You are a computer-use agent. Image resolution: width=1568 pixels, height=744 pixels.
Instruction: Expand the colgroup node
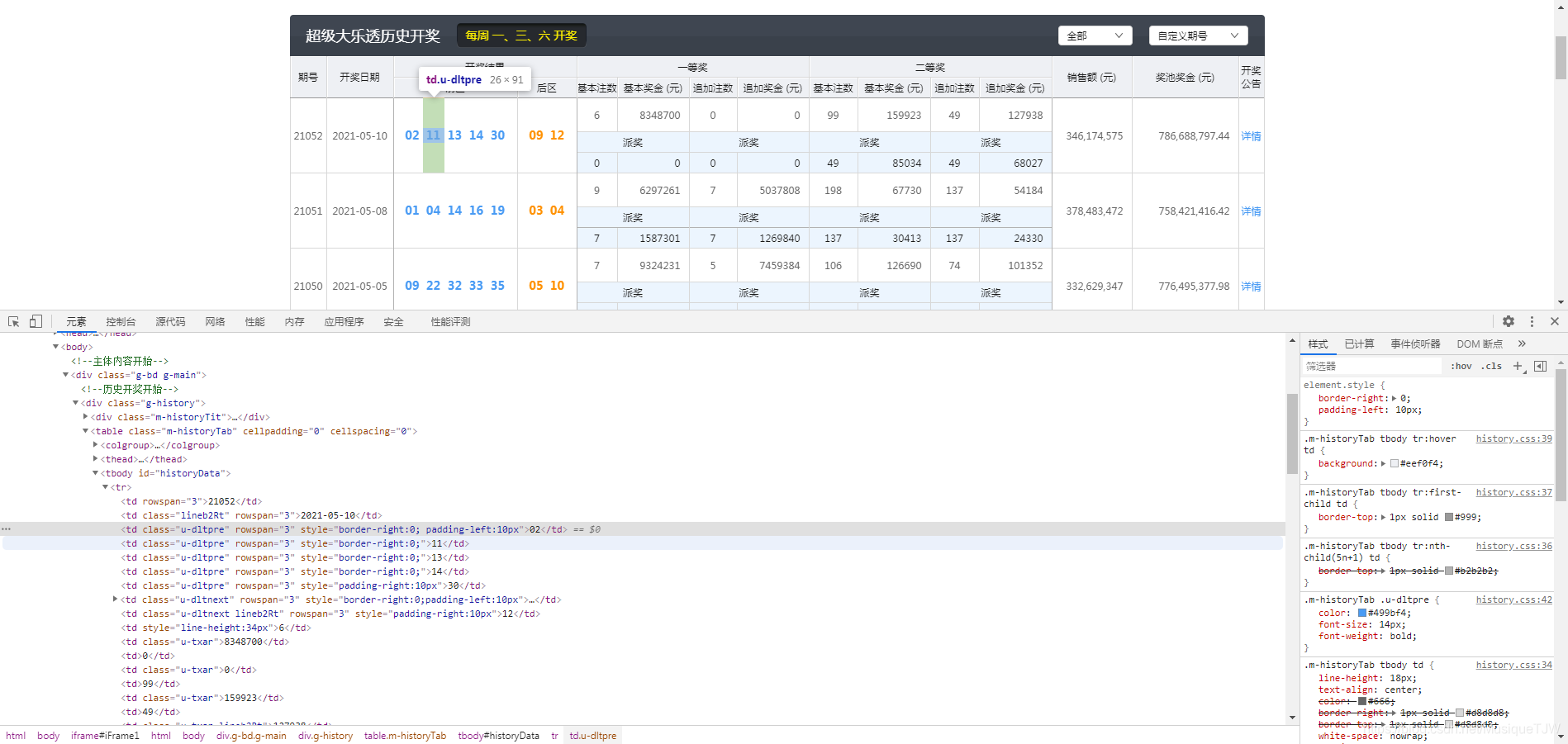point(96,445)
